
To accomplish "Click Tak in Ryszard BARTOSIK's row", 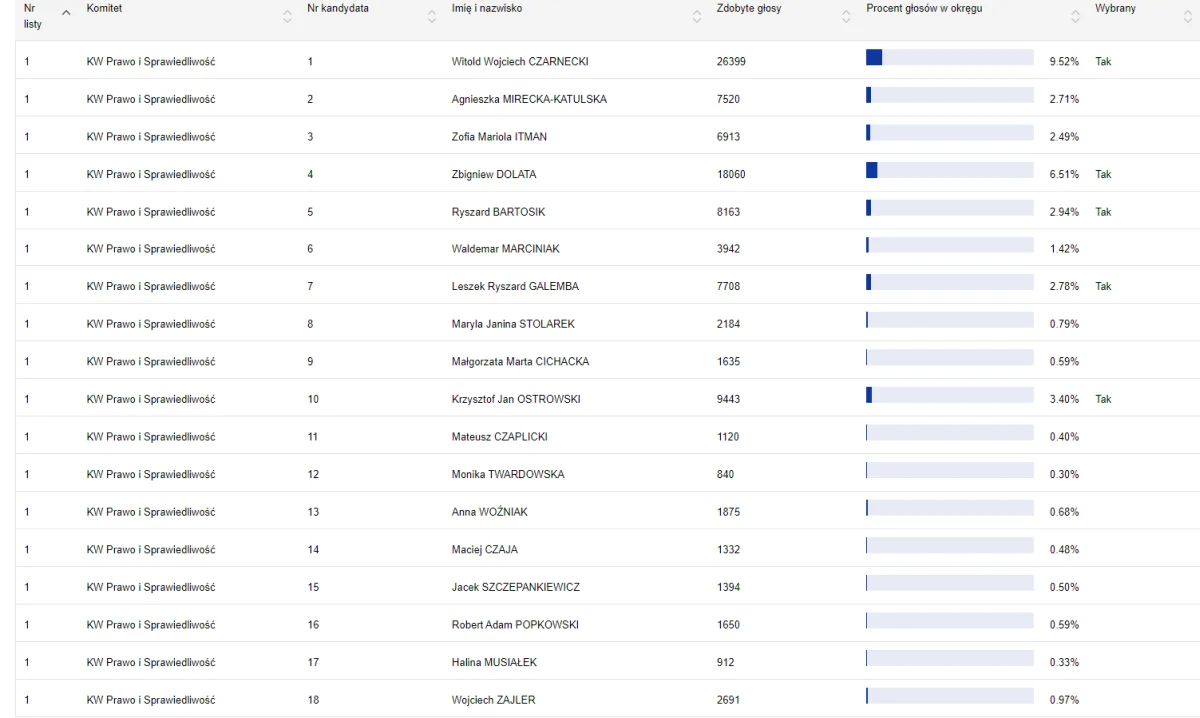I will pyautogui.click(x=1103, y=212).
